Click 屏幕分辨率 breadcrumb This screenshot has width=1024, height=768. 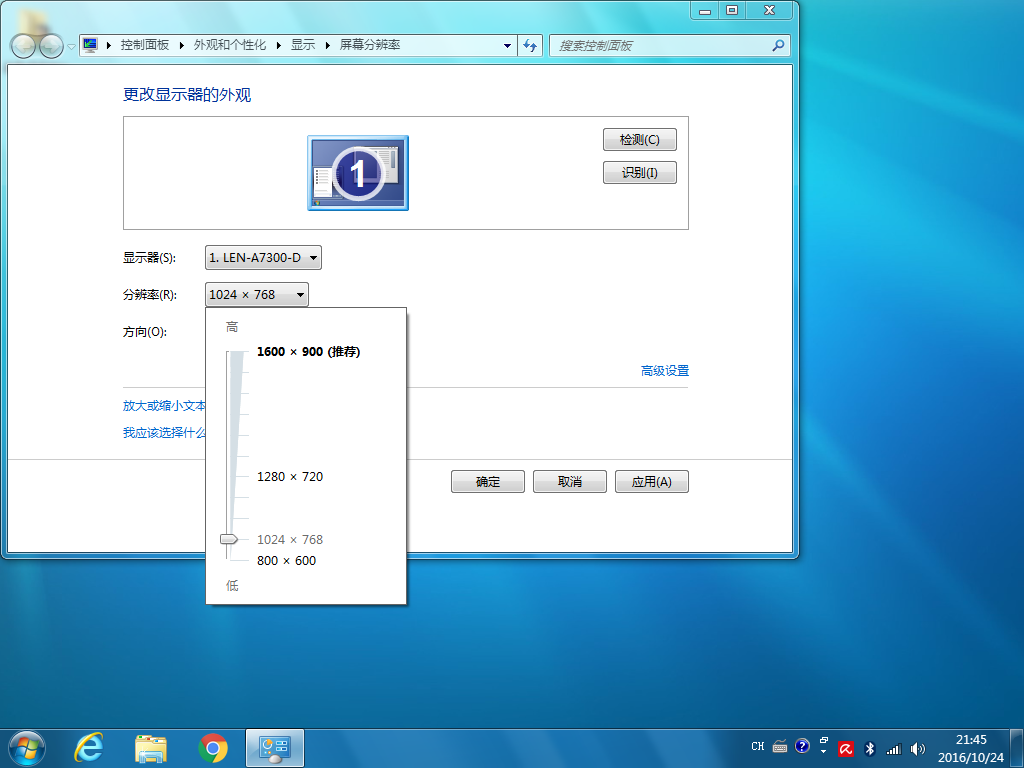(x=370, y=44)
